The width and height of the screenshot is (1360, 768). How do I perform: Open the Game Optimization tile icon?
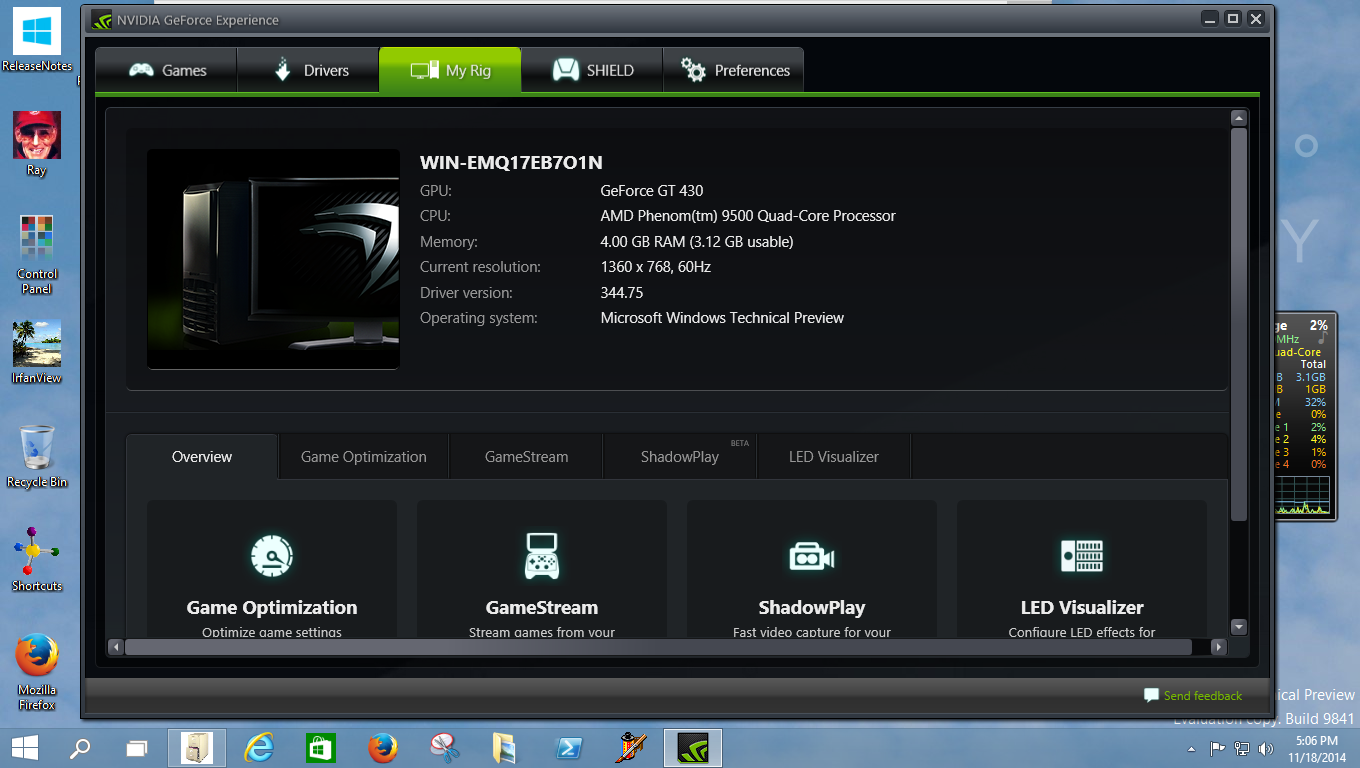272,556
